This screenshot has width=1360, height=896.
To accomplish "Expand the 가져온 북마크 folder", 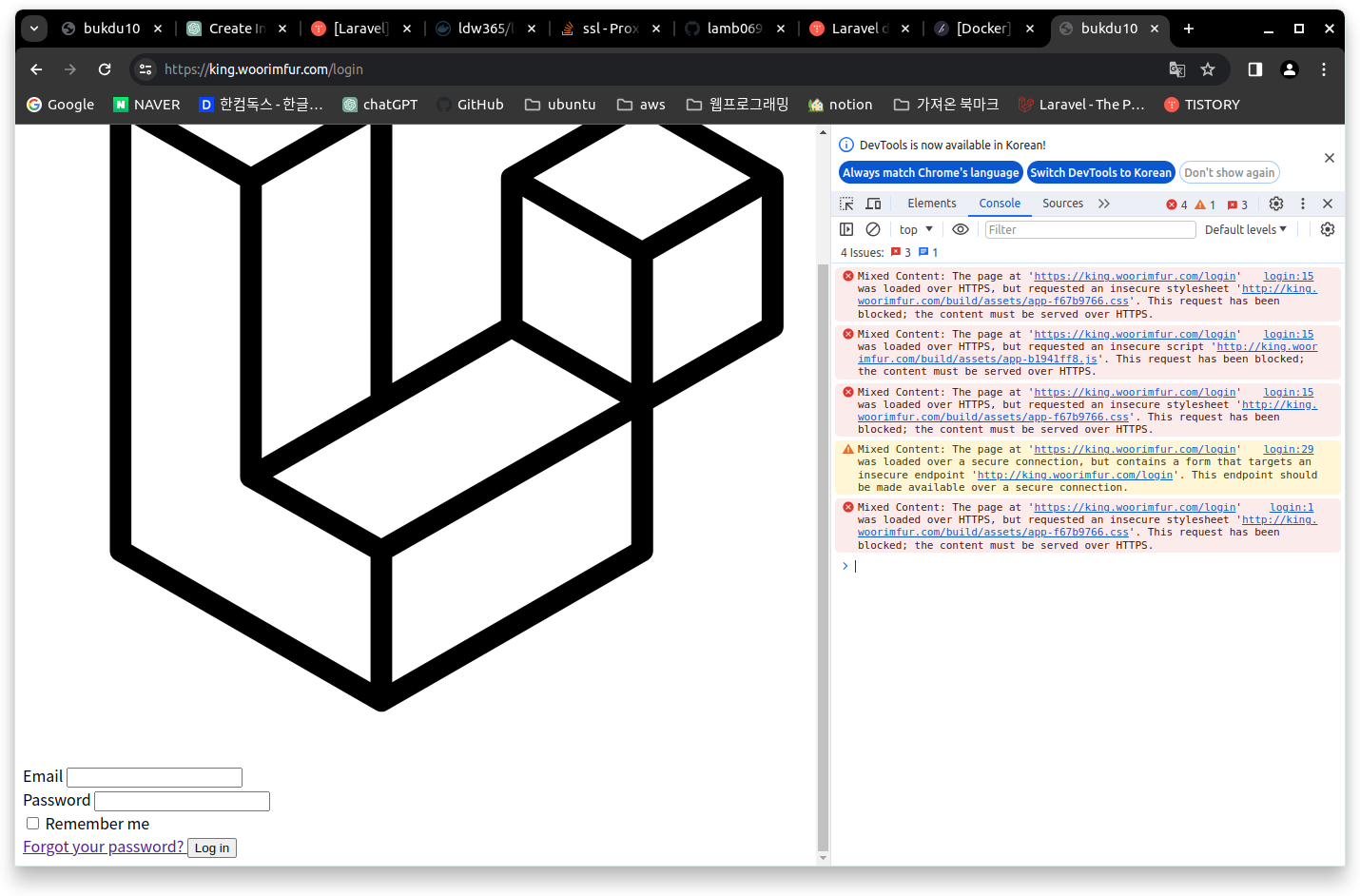I will (x=945, y=105).
